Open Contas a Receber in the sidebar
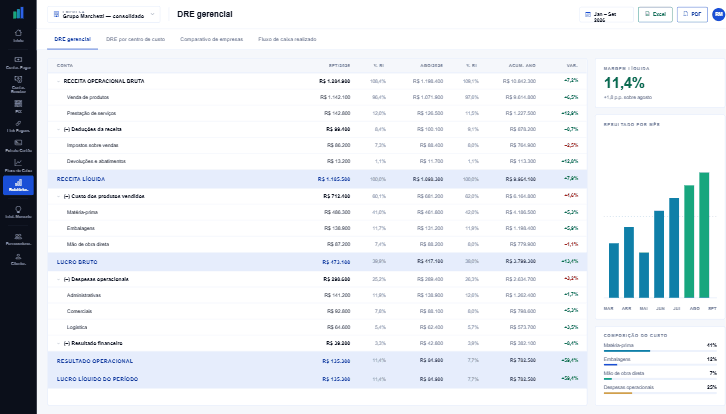726x414 pixels. coord(18,84)
